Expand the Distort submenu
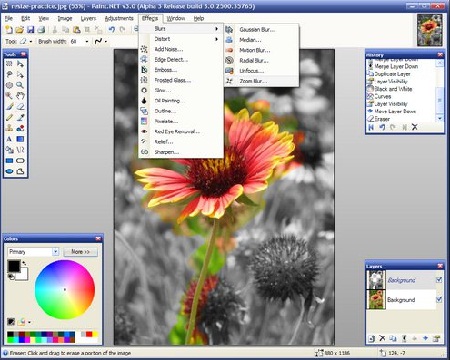 point(180,39)
